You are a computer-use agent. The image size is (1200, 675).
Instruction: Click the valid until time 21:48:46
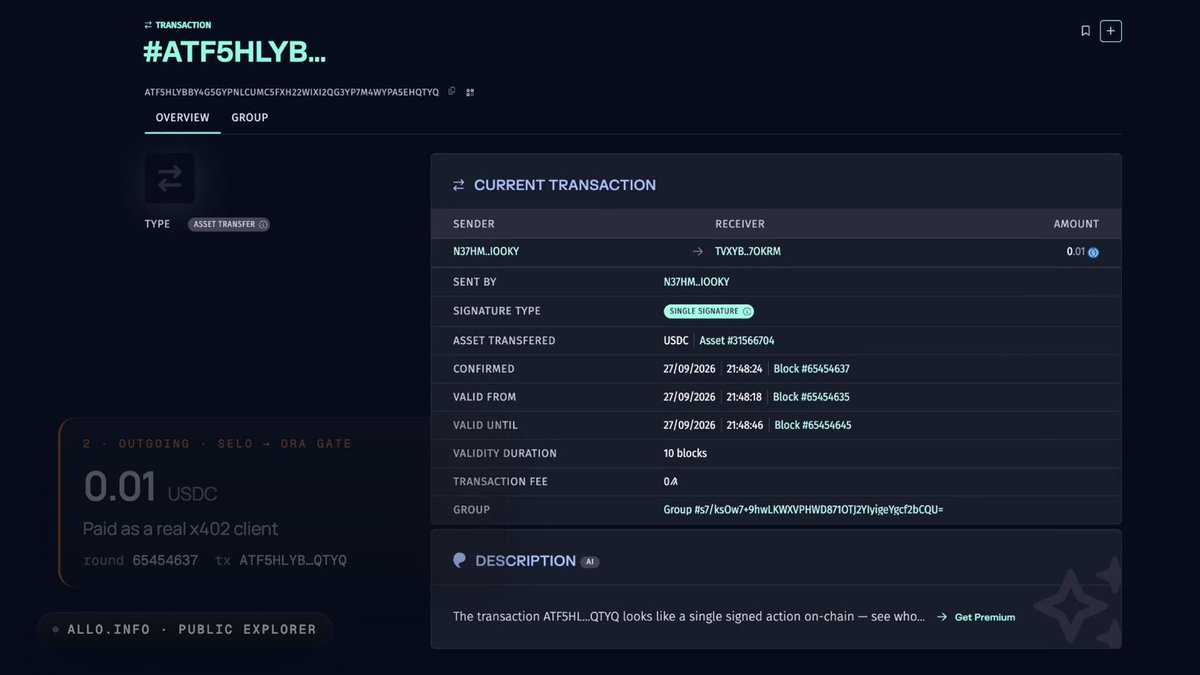pyautogui.click(x=744, y=425)
